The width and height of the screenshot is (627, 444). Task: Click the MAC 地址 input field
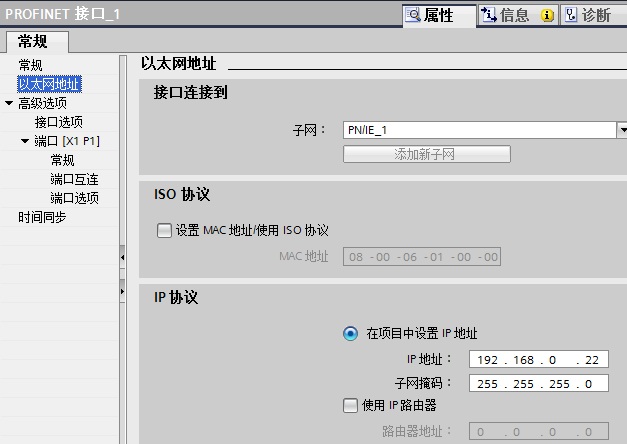coord(422,257)
